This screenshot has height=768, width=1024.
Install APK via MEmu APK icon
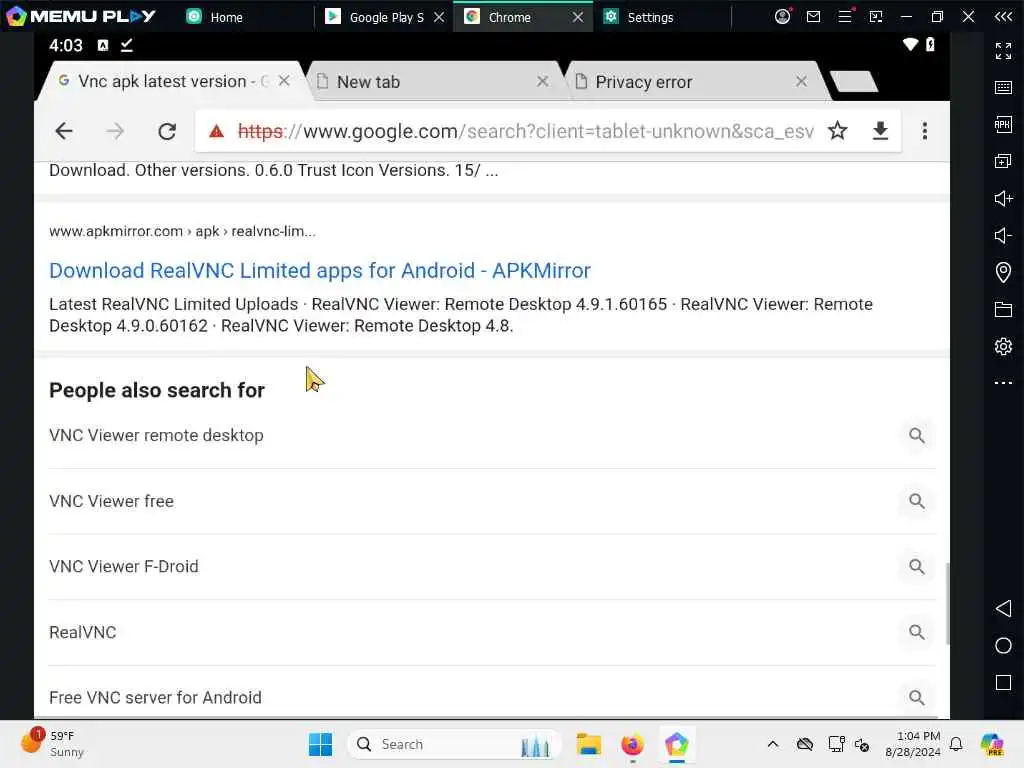click(1003, 124)
